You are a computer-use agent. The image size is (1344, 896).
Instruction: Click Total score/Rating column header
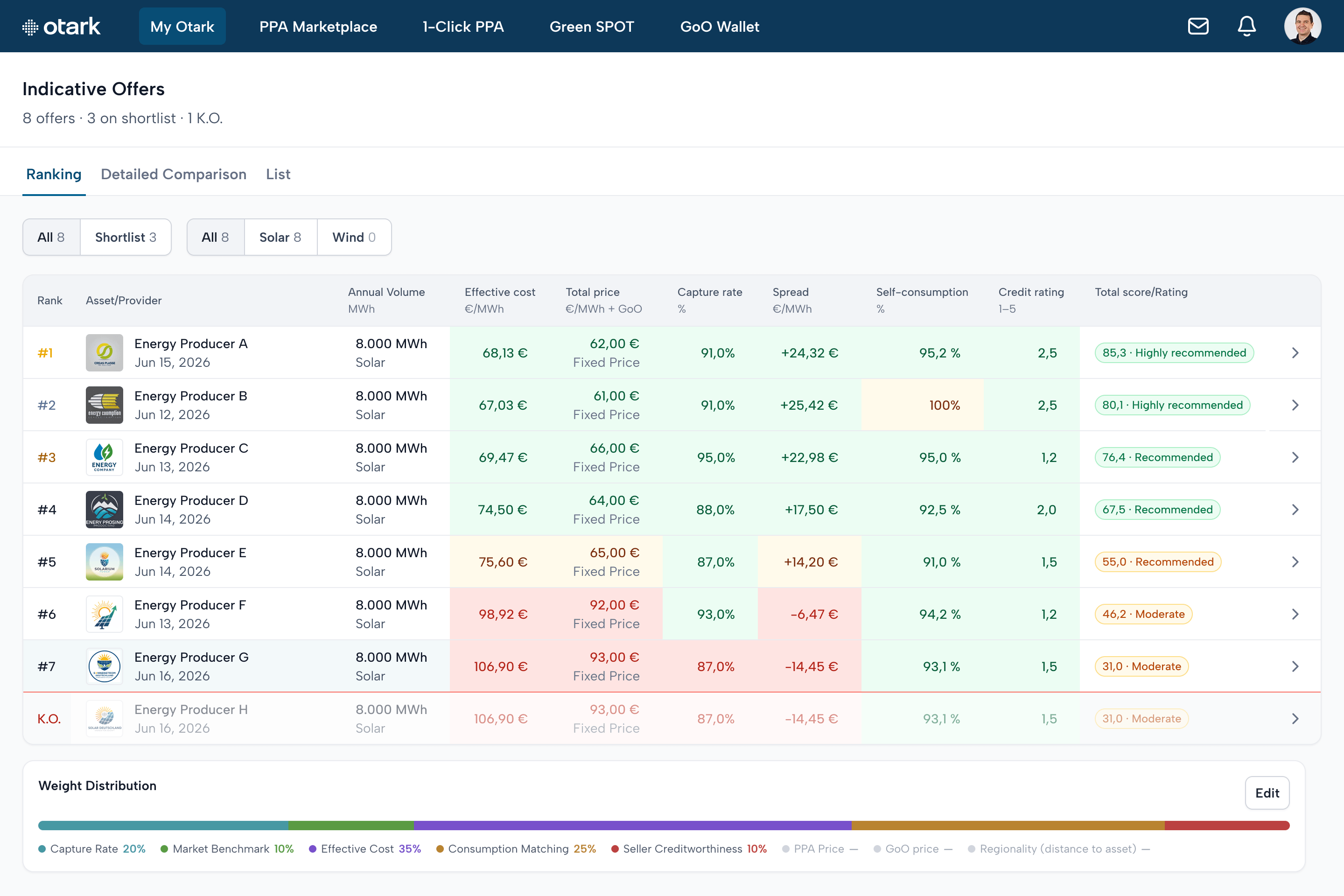[x=1141, y=292]
